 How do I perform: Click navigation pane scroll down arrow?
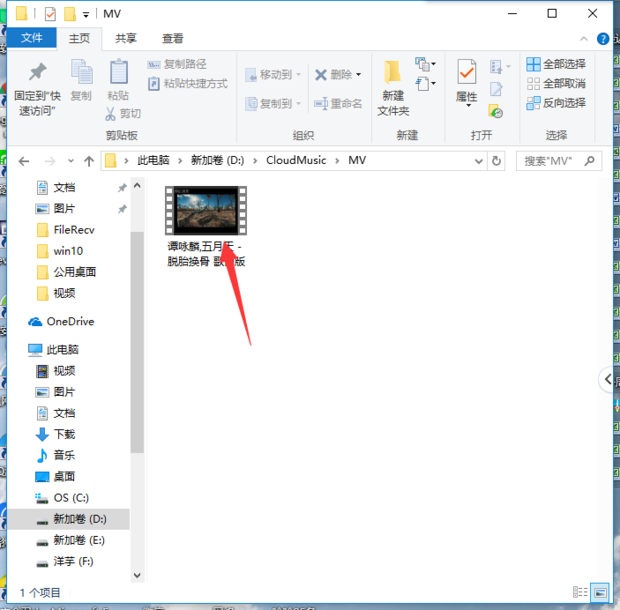pos(137,575)
